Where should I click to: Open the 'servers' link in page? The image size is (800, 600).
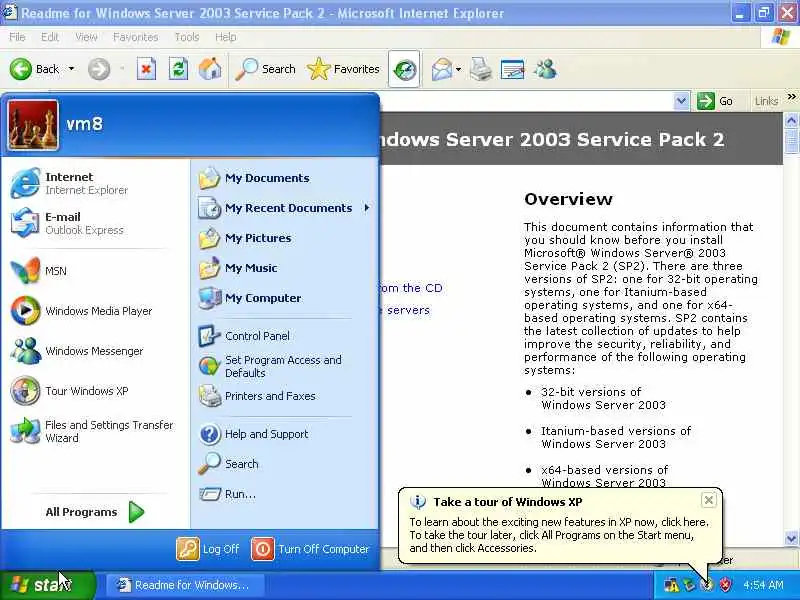tap(408, 310)
